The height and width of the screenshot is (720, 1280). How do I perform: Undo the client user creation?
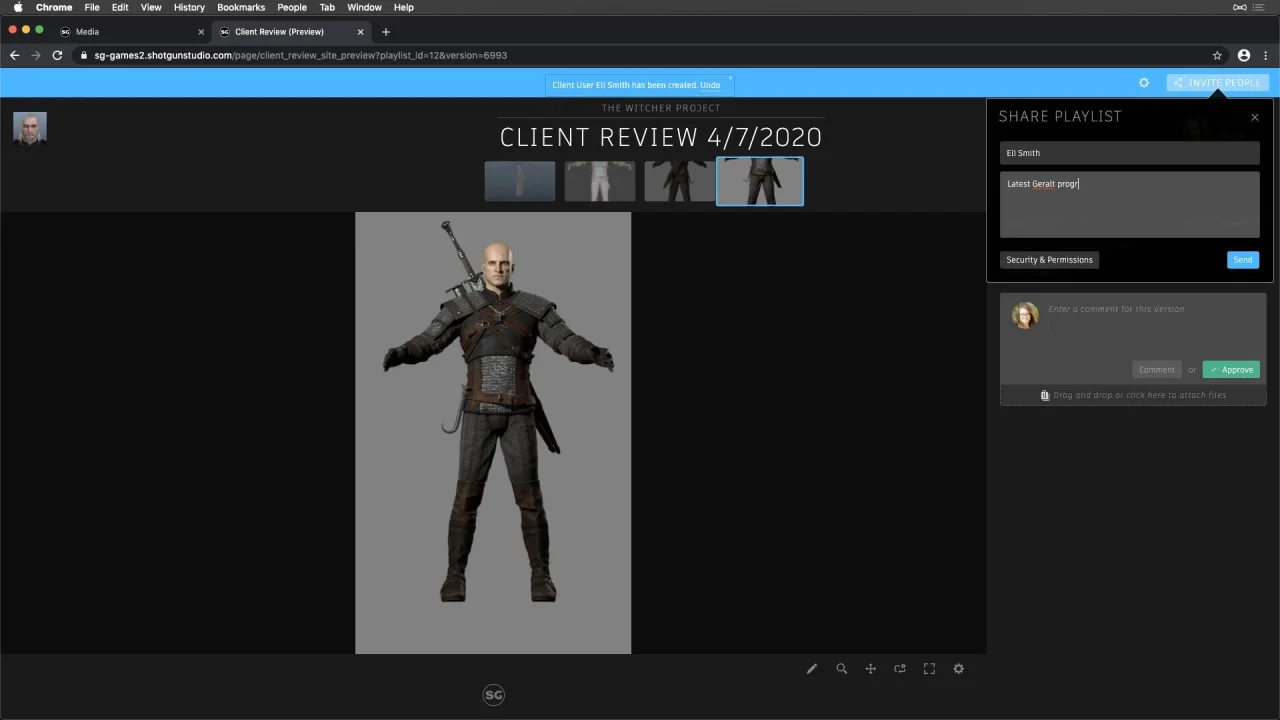(x=710, y=85)
